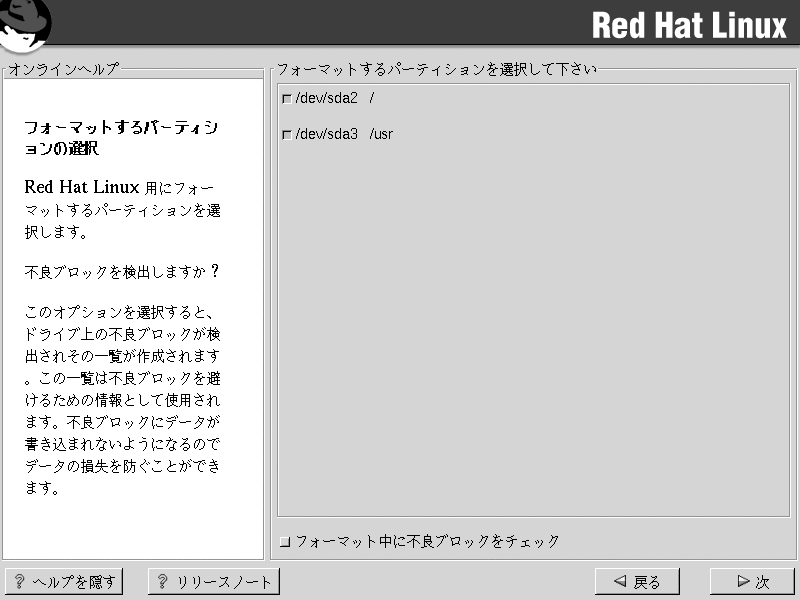Click the フォーマットするパーティションを選択して下さい frame title
The image size is (800, 600).
[x=436, y=69]
